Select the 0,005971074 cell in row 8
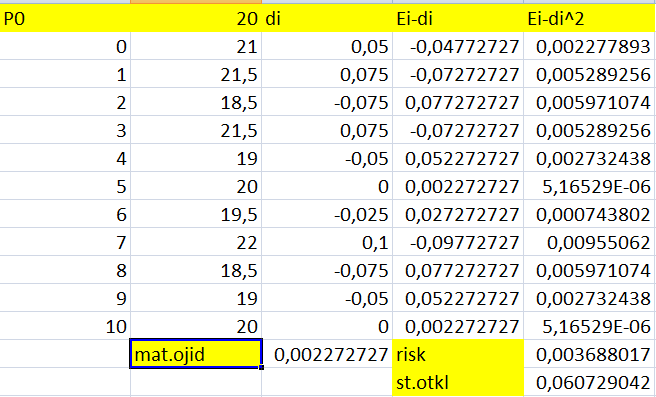Viewport: 656px width, 397px height. (x=589, y=270)
